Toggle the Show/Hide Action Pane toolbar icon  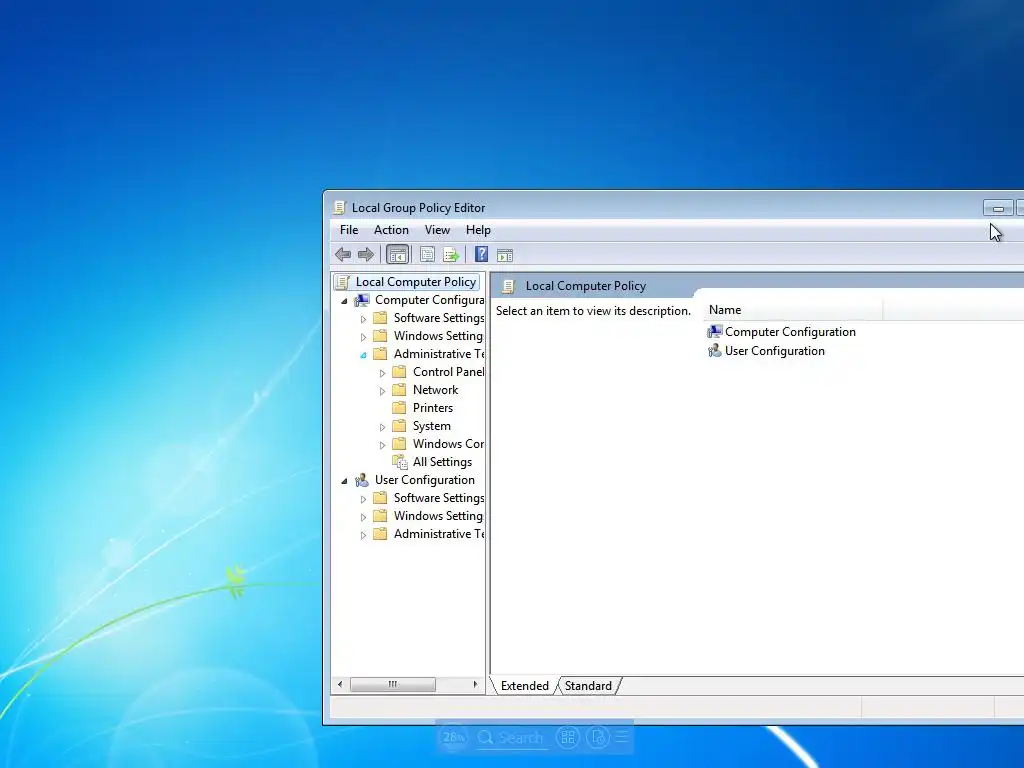tap(505, 255)
